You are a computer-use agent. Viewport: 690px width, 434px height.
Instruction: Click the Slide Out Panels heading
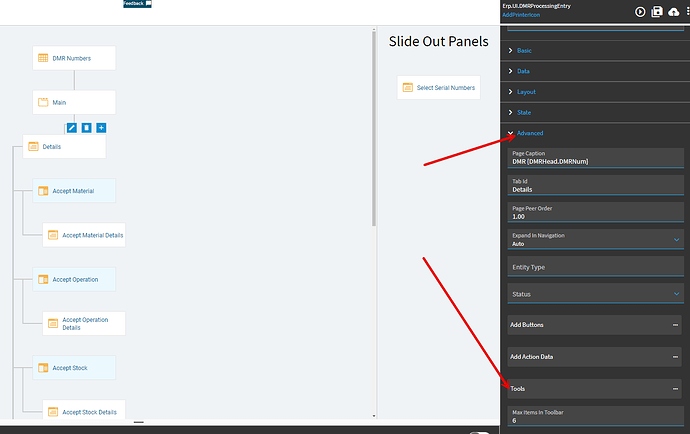pos(438,41)
